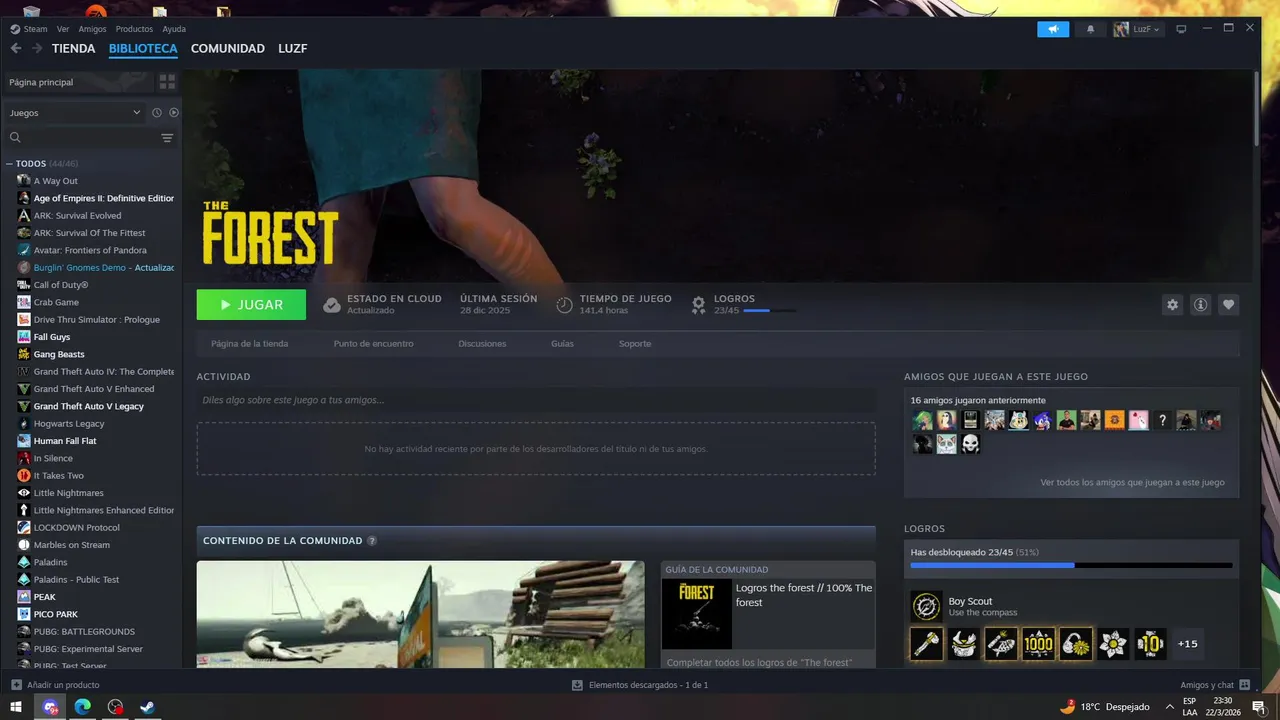
Task: Open the Guías link
Action: 562,344
